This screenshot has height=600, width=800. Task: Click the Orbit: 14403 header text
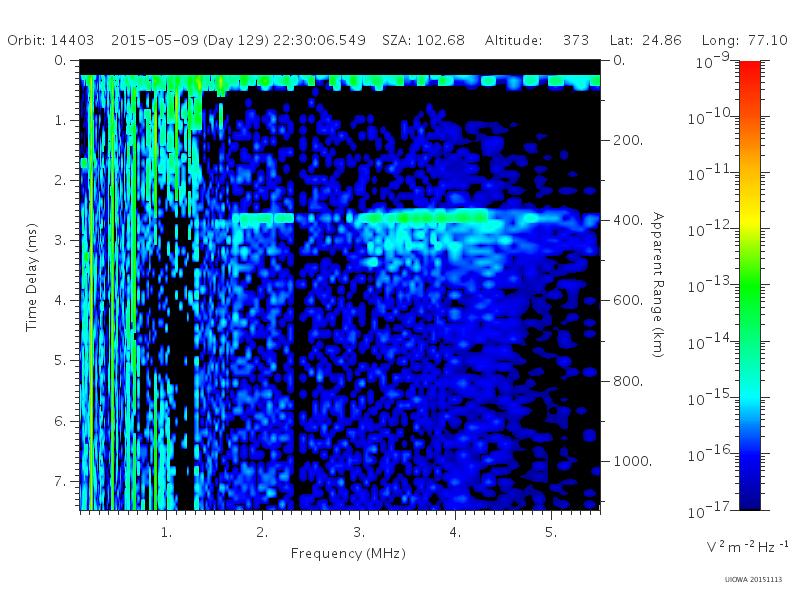click(x=51, y=40)
